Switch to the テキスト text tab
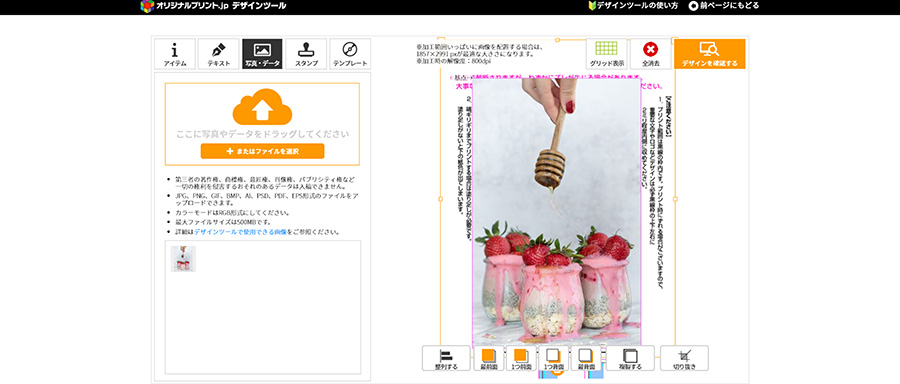900x384 pixels. (219, 54)
